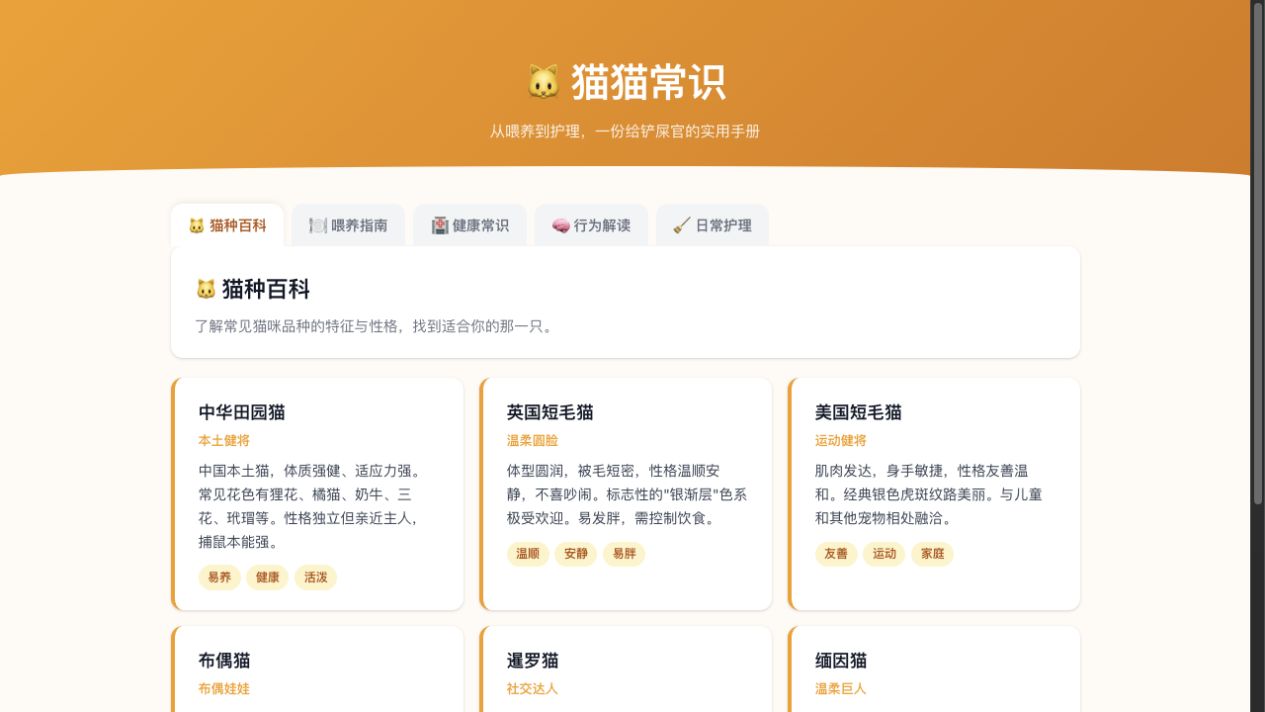
Task: Click the 猫猫常识 page title
Action: click(x=648, y=82)
